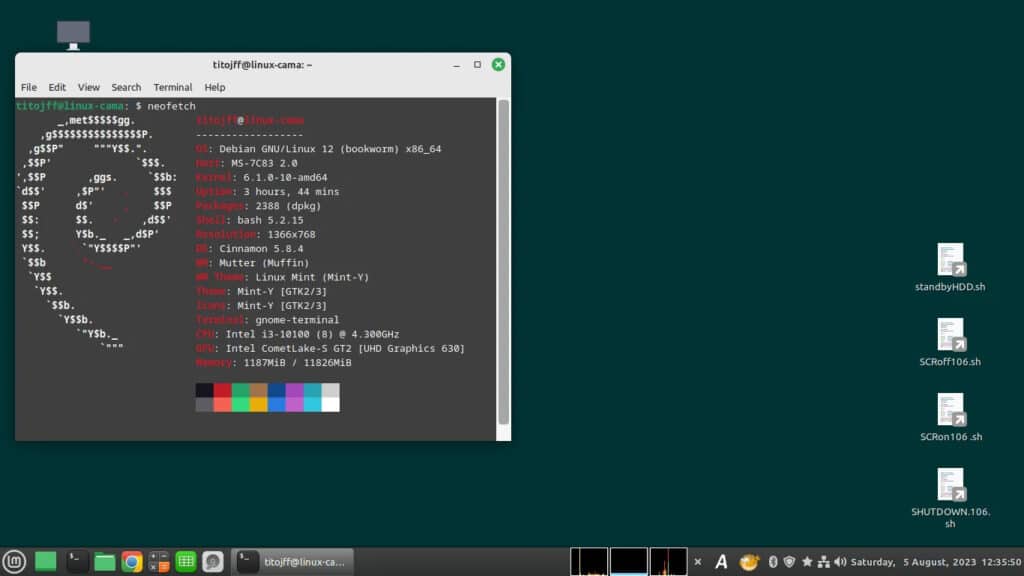Image resolution: width=1024 pixels, height=576 pixels.
Task: Open the sound volume applet
Action: click(x=840, y=562)
